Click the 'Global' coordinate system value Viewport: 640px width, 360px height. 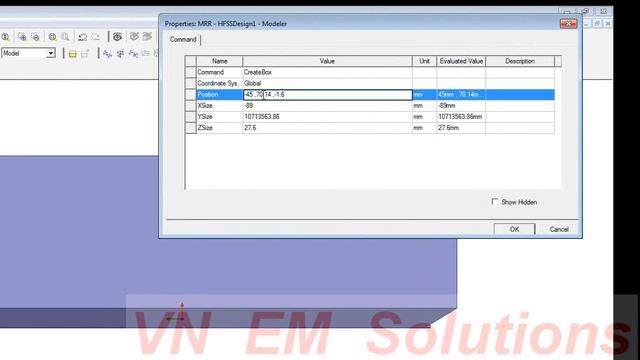coord(327,83)
